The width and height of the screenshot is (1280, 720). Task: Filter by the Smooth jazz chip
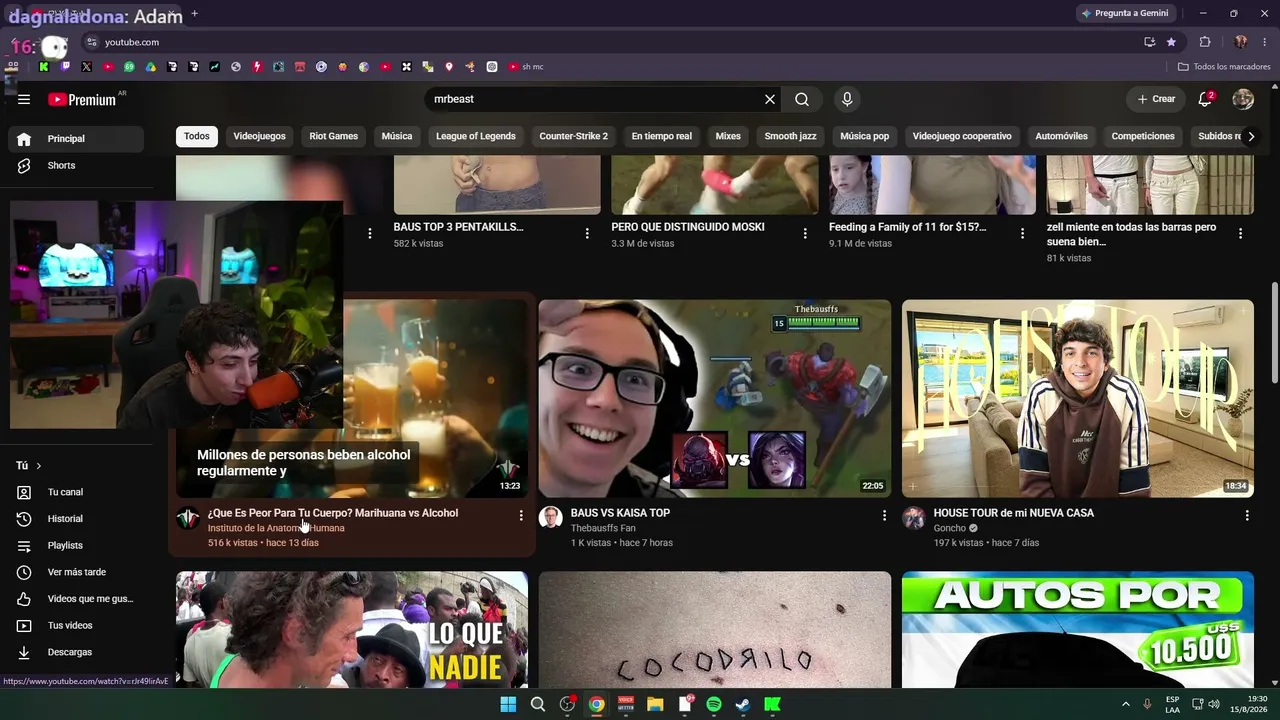pos(791,136)
